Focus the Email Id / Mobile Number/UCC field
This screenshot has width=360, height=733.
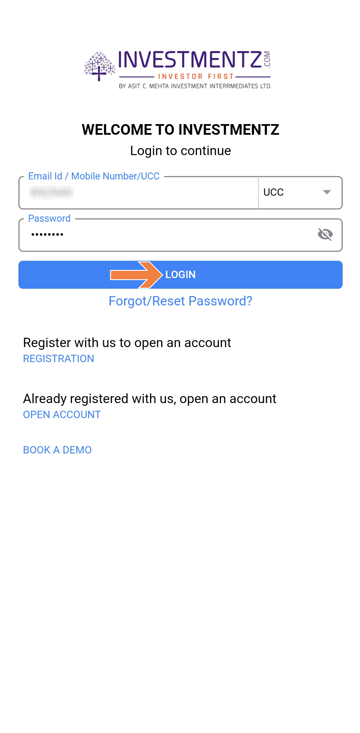[138, 193]
